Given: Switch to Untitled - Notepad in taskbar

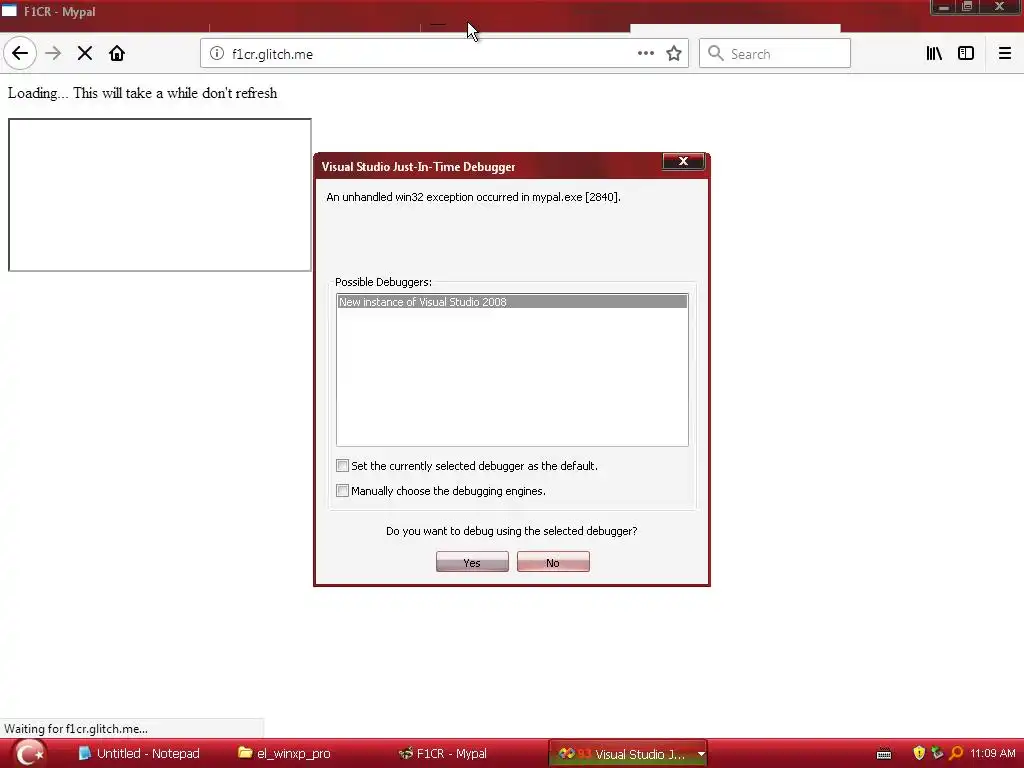Looking at the screenshot, I should [139, 754].
